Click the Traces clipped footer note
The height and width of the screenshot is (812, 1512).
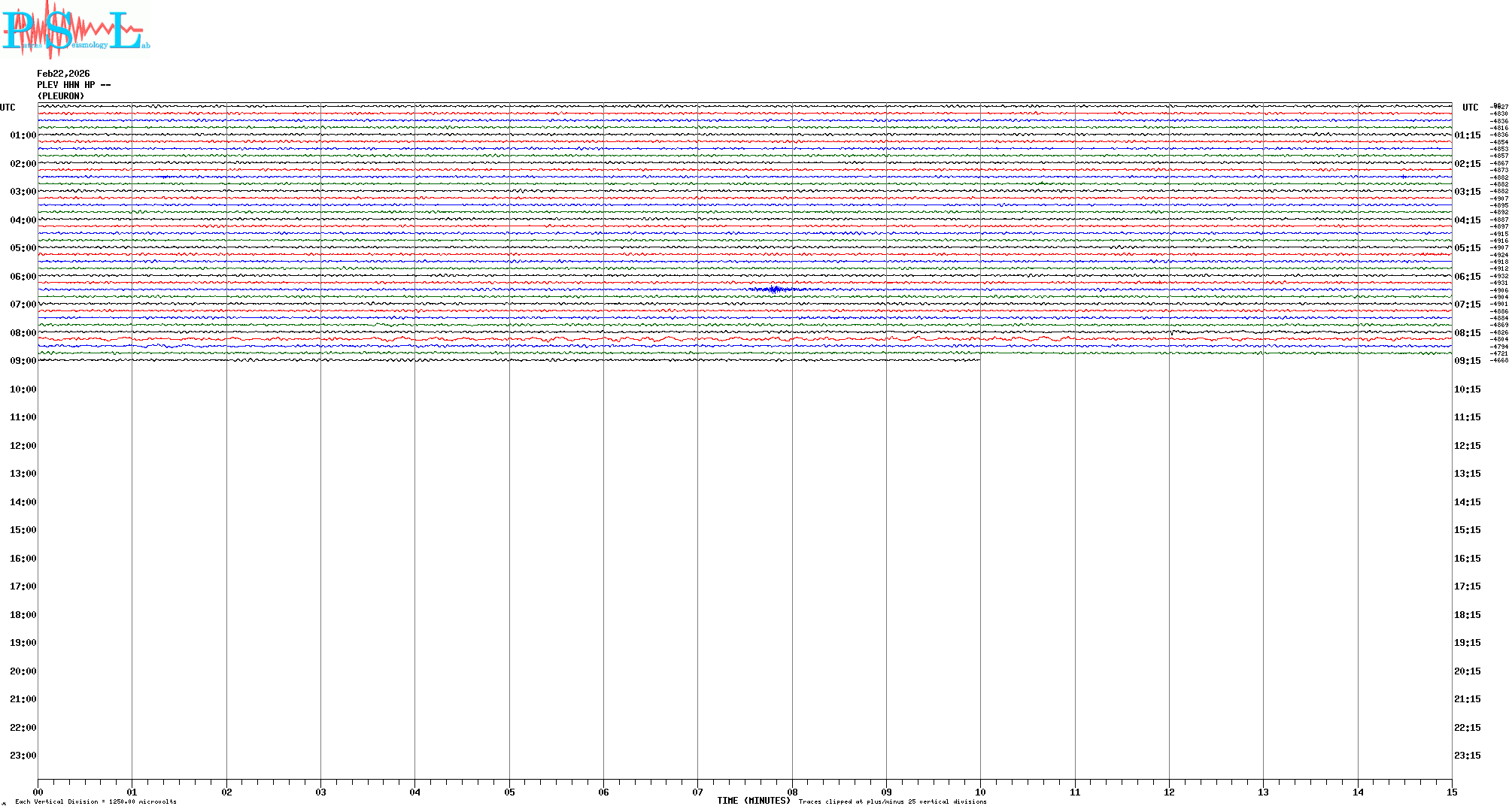[x=892, y=802]
